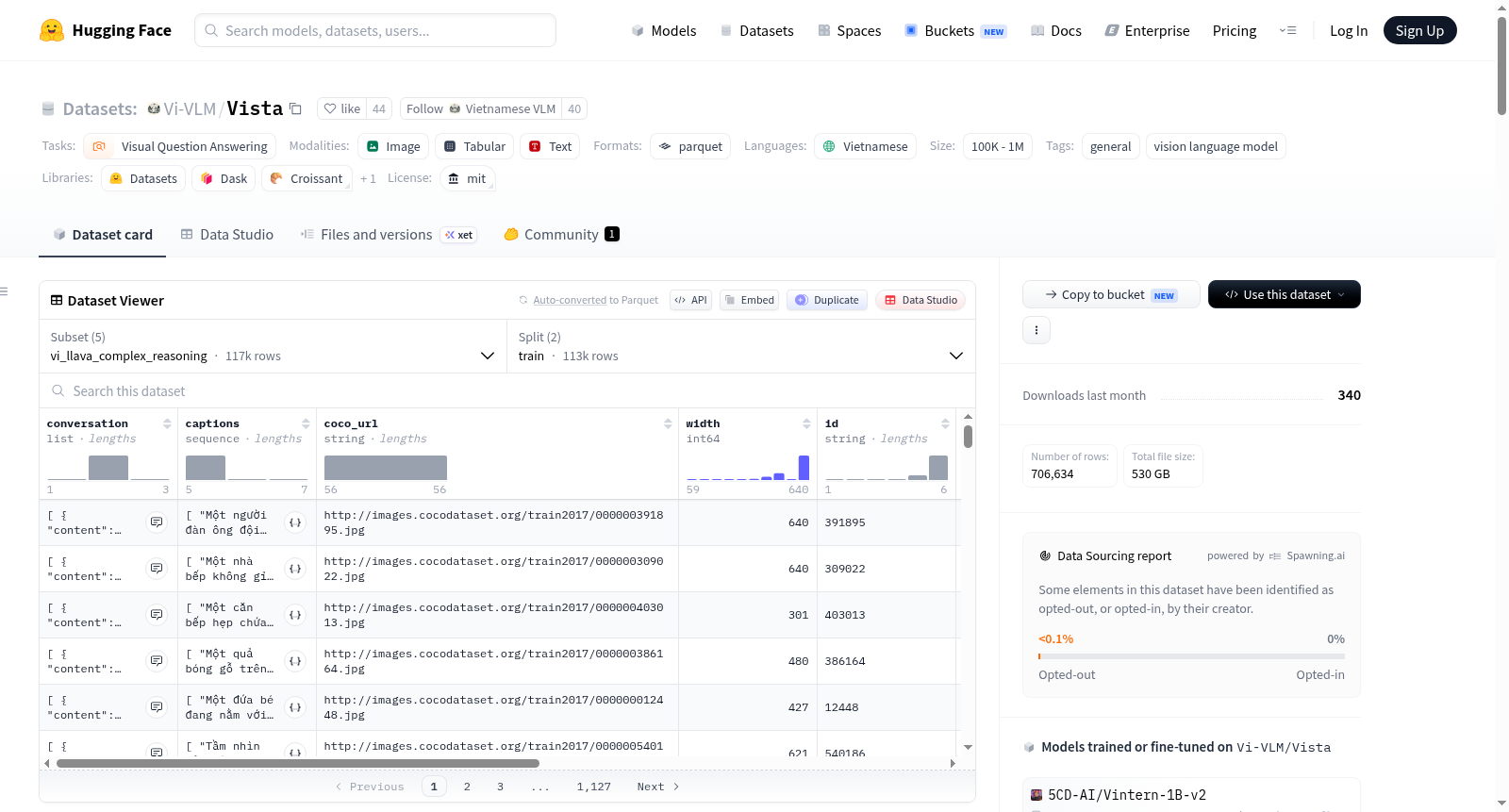
Task: Click the table vertical scrollbar thumb
Action: pyautogui.click(x=968, y=437)
